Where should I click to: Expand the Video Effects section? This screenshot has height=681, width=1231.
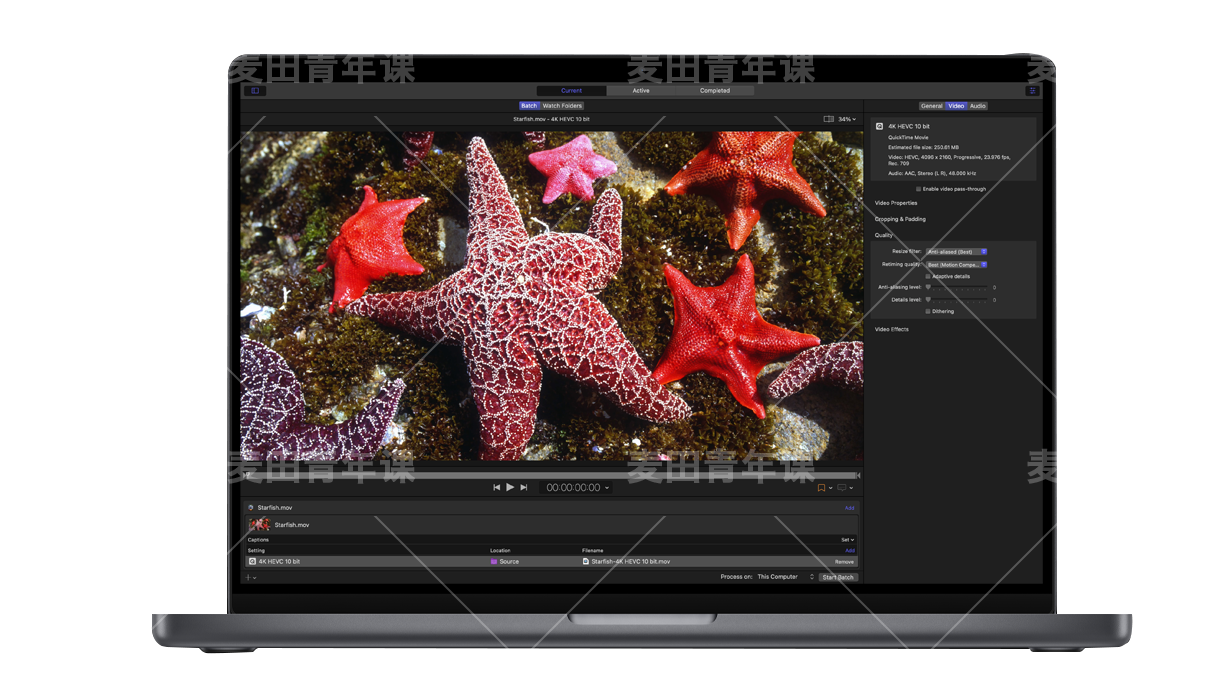(892, 329)
